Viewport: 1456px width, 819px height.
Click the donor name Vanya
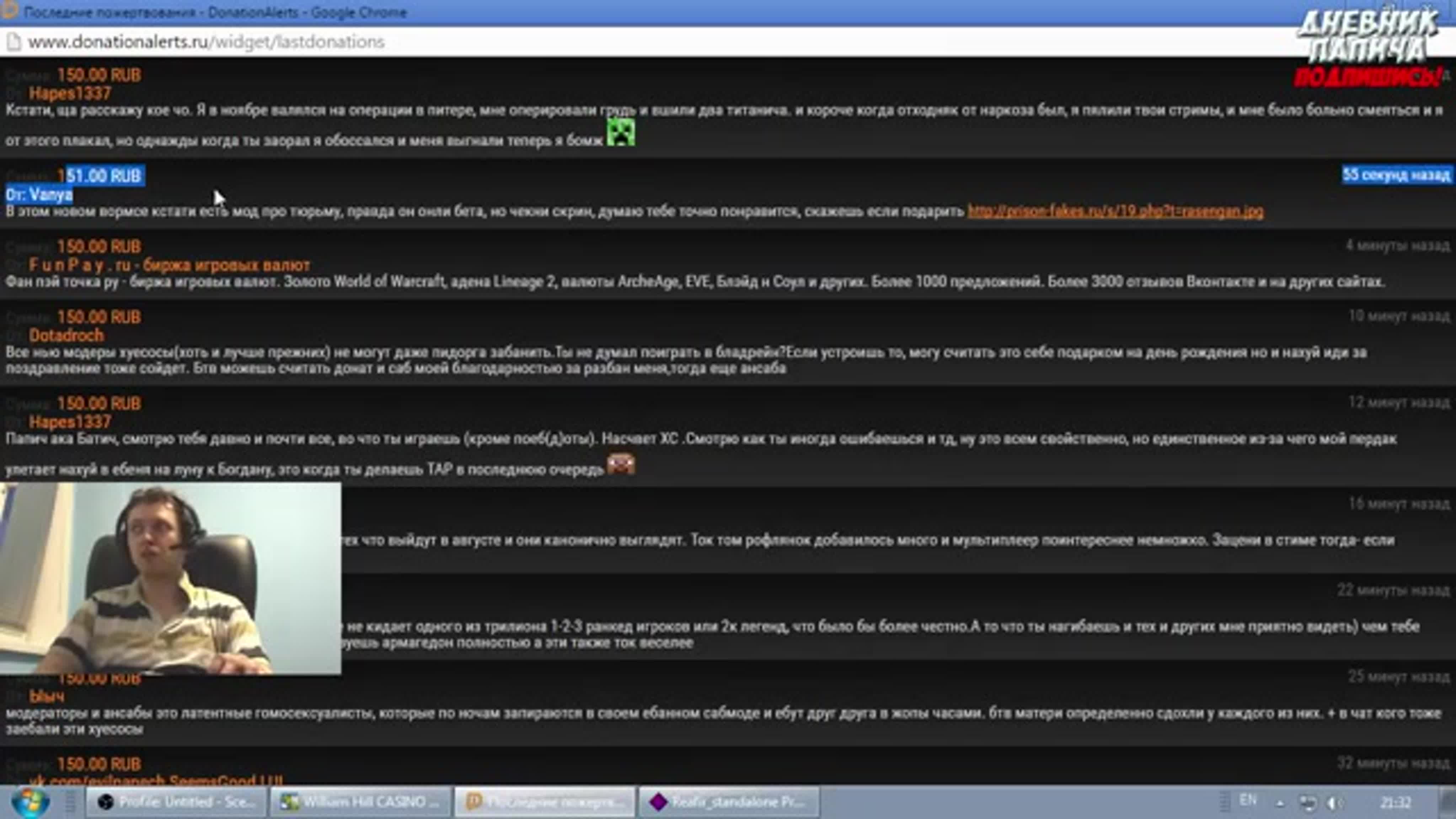51,195
